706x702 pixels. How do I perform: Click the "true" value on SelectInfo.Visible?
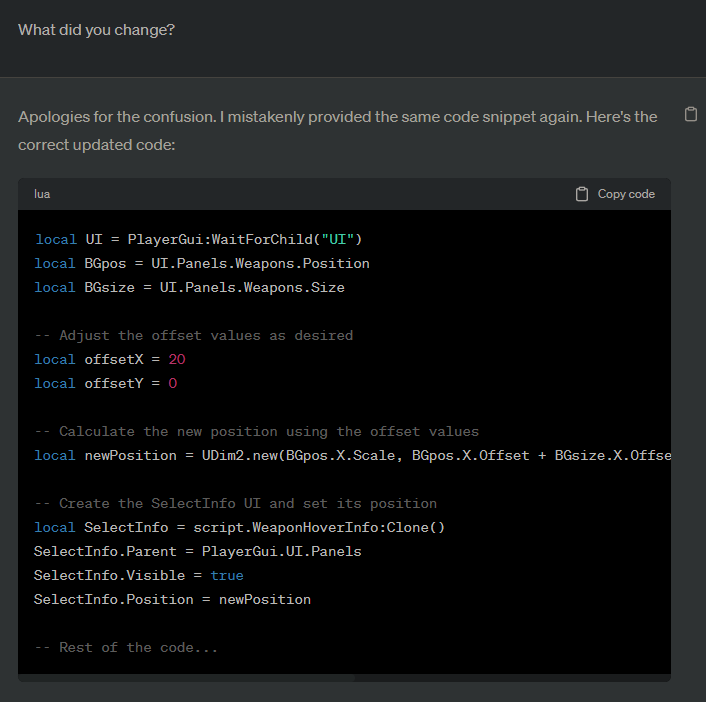(227, 575)
